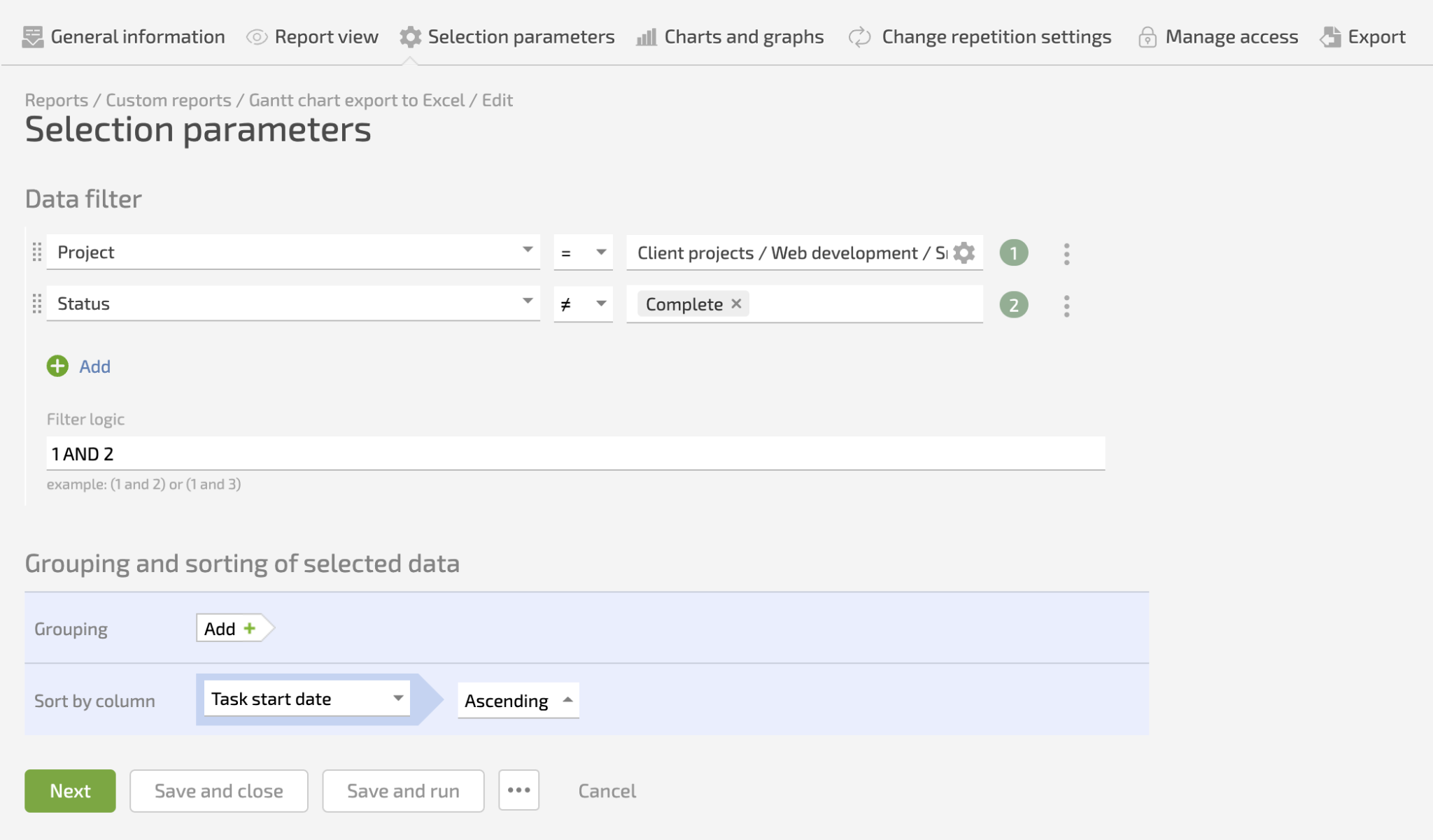1433x840 pixels.
Task: Open the three-dot menu for the Status filter
Action: tap(1066, 304)
